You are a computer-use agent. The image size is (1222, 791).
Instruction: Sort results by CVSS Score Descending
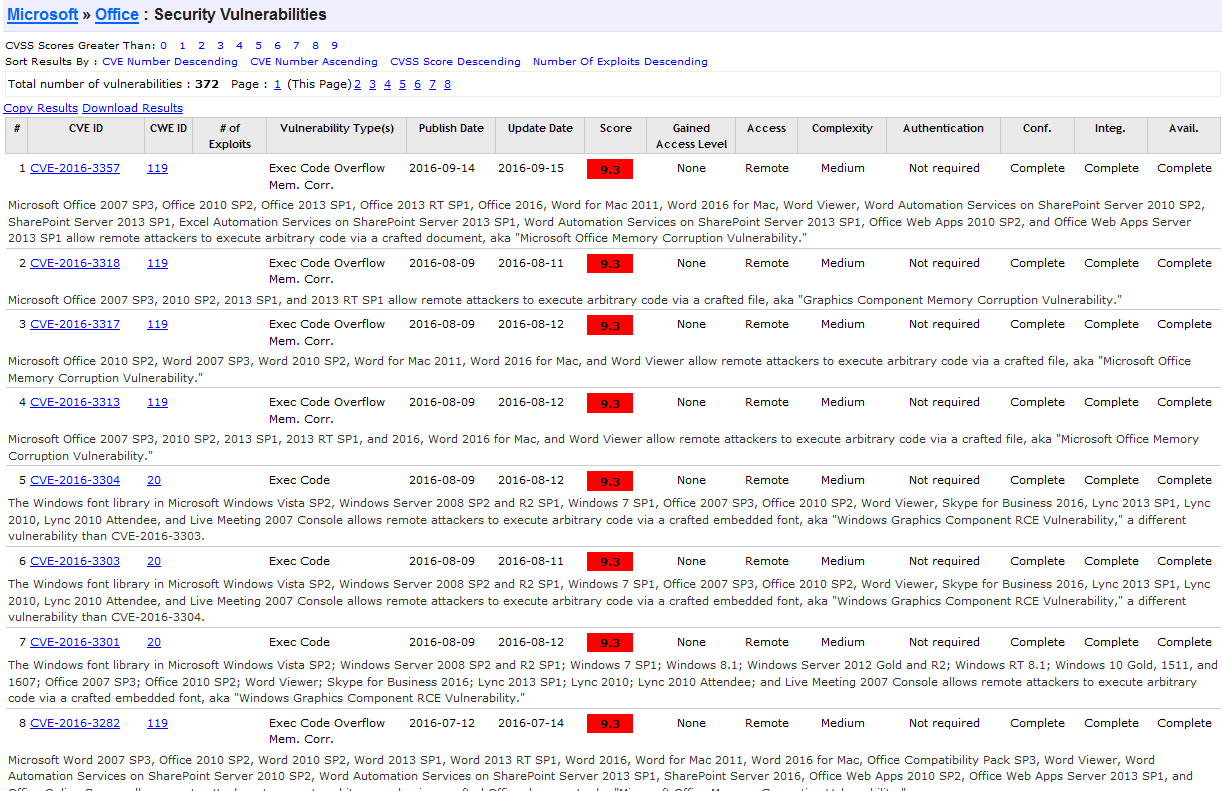pyautogui.click(x=455, y=62)
